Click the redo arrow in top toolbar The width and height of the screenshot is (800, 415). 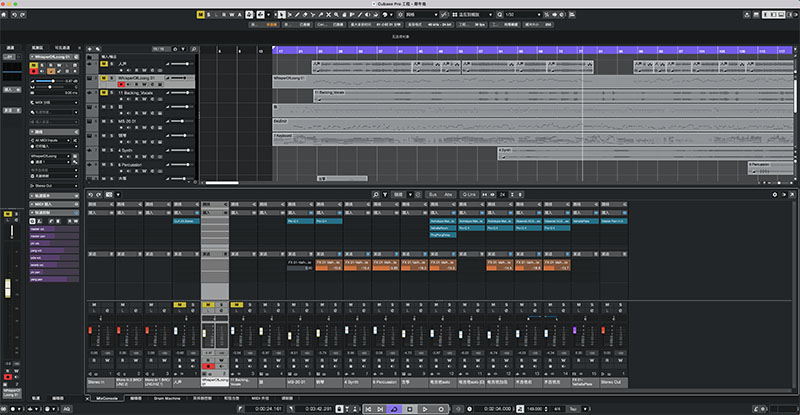22,15
